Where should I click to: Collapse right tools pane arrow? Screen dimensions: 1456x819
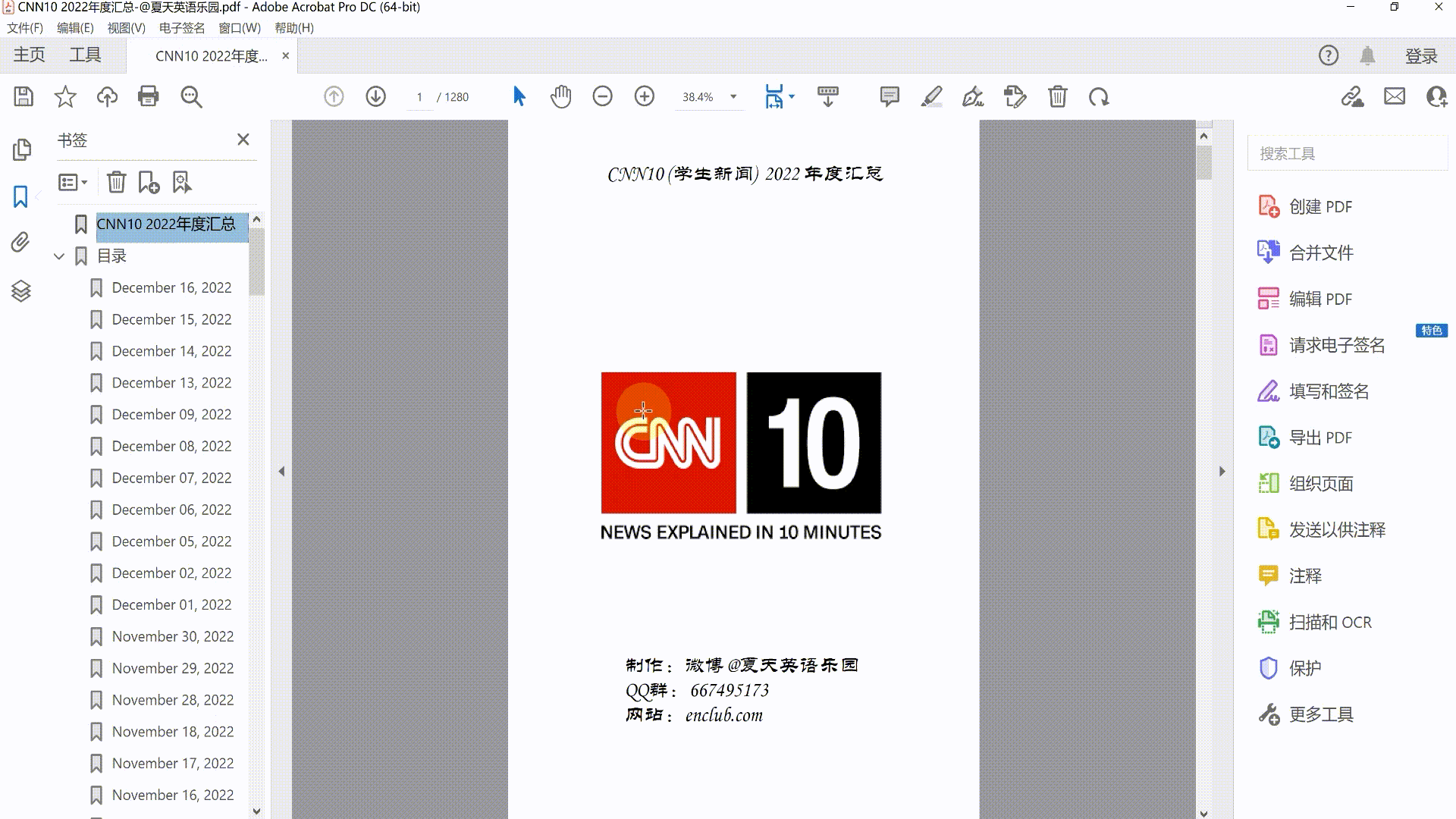(1222, 471)
